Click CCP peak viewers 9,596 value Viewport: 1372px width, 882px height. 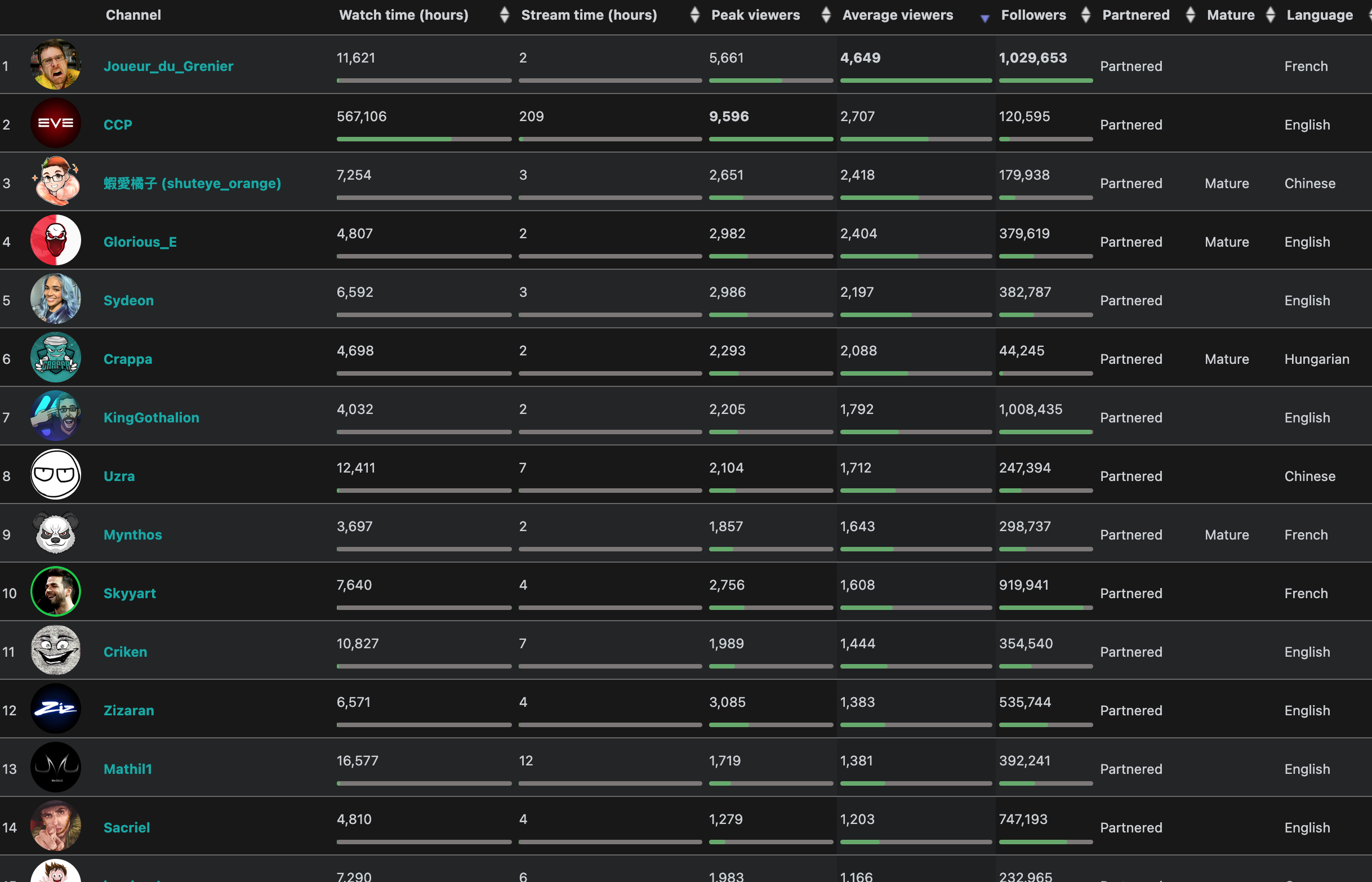(729, 116)
